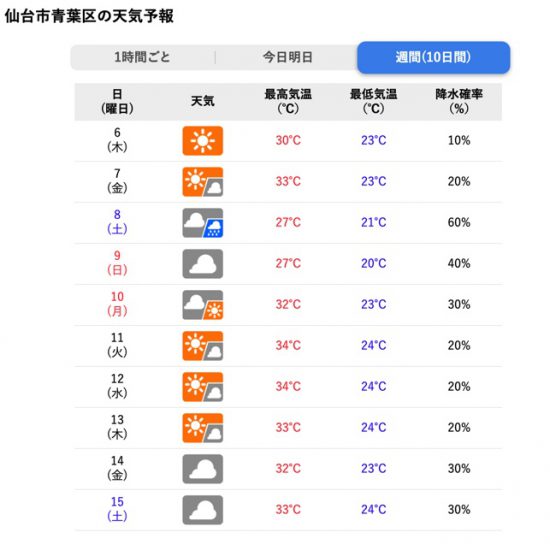
Task: Click the weather icon for 11 (火)
Action: [x=203, y=346]
